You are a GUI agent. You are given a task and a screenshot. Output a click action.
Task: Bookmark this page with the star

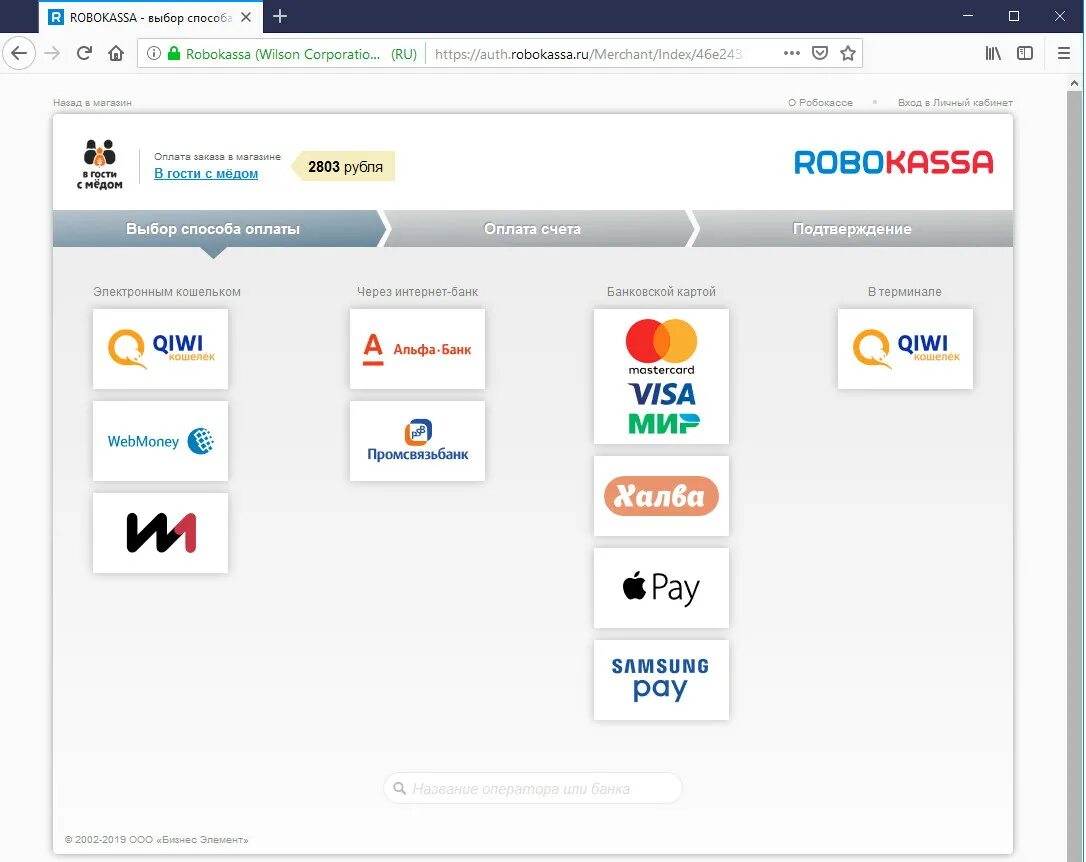[x=848, y=53]
